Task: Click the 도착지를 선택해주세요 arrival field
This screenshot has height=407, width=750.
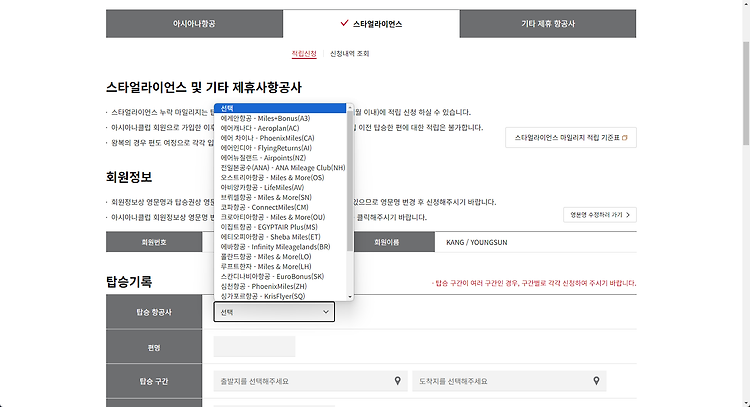Action: pyautogui.click(x=509, y=381)
